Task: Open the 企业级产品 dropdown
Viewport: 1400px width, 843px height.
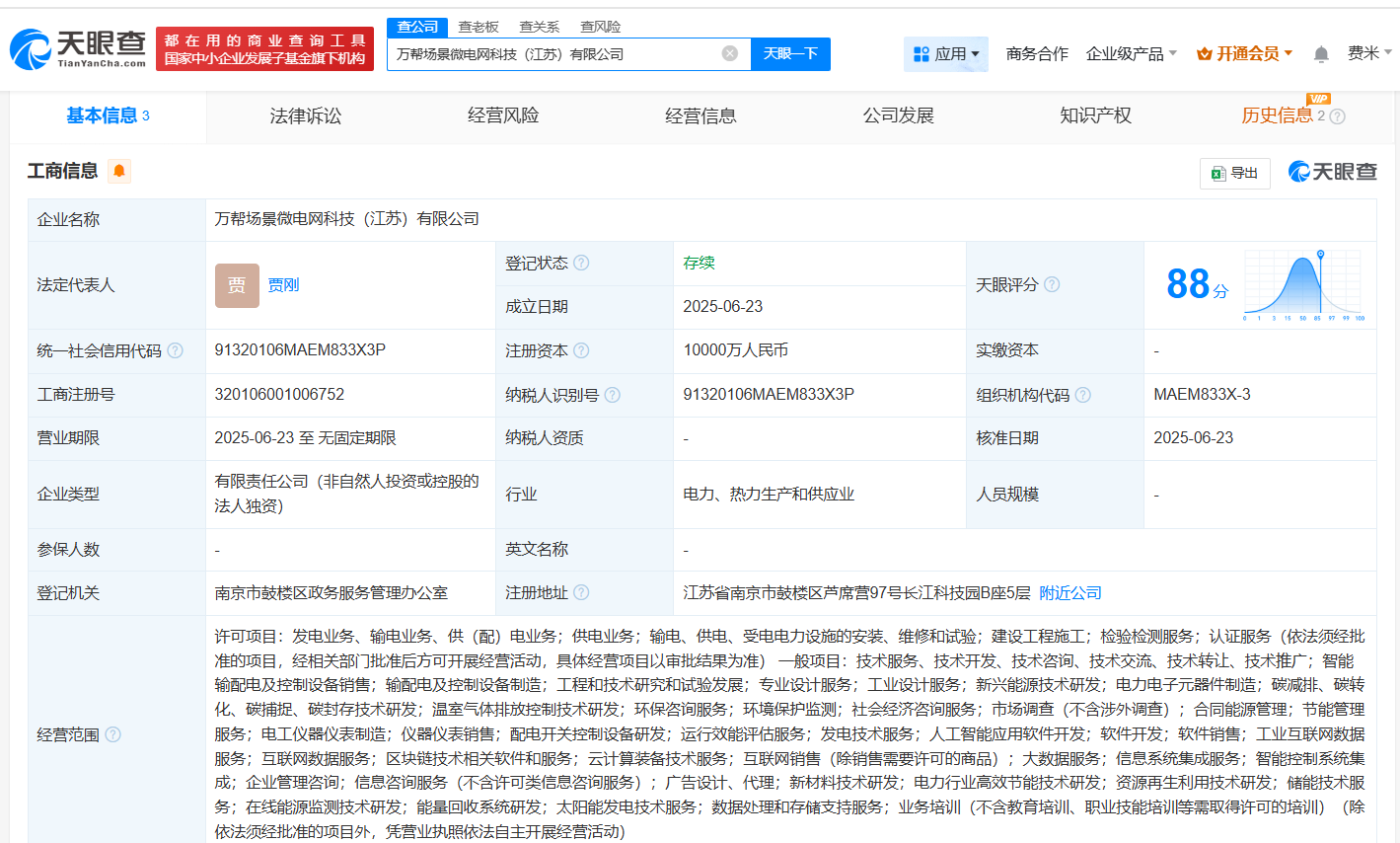Action: click(x=1126, y=53)
